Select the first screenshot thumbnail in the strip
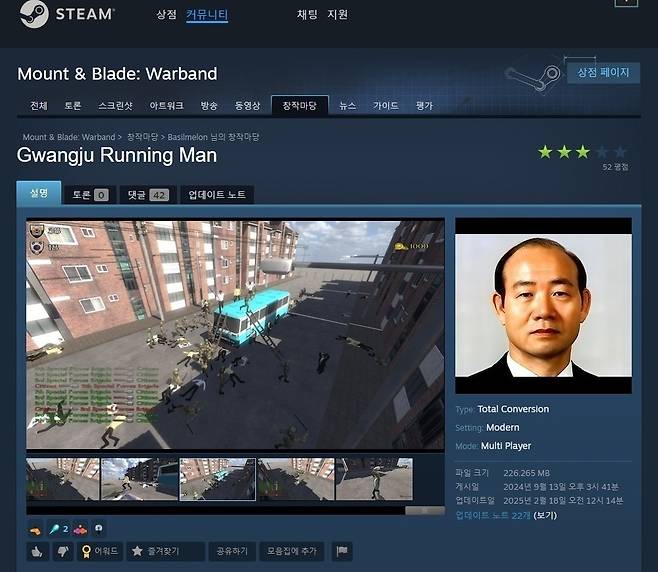 (62, 480)
